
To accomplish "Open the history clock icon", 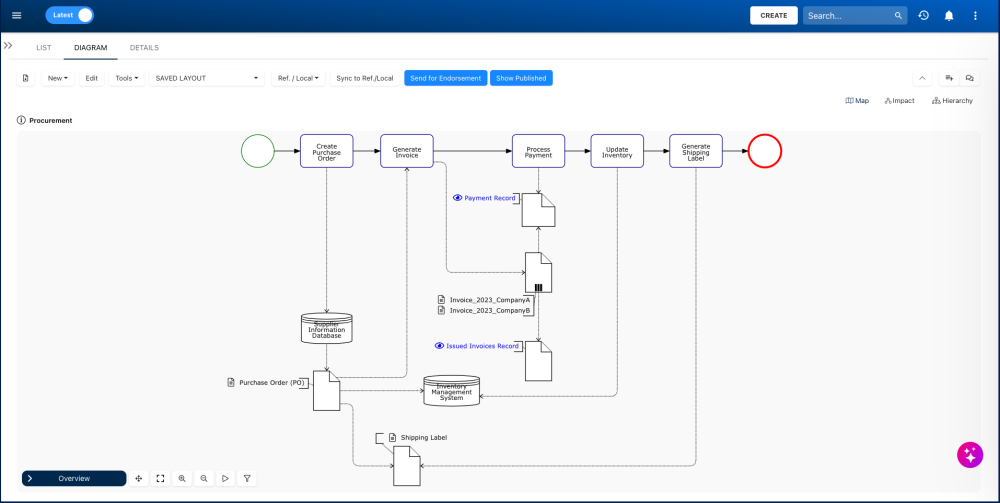I will [923, 15].
